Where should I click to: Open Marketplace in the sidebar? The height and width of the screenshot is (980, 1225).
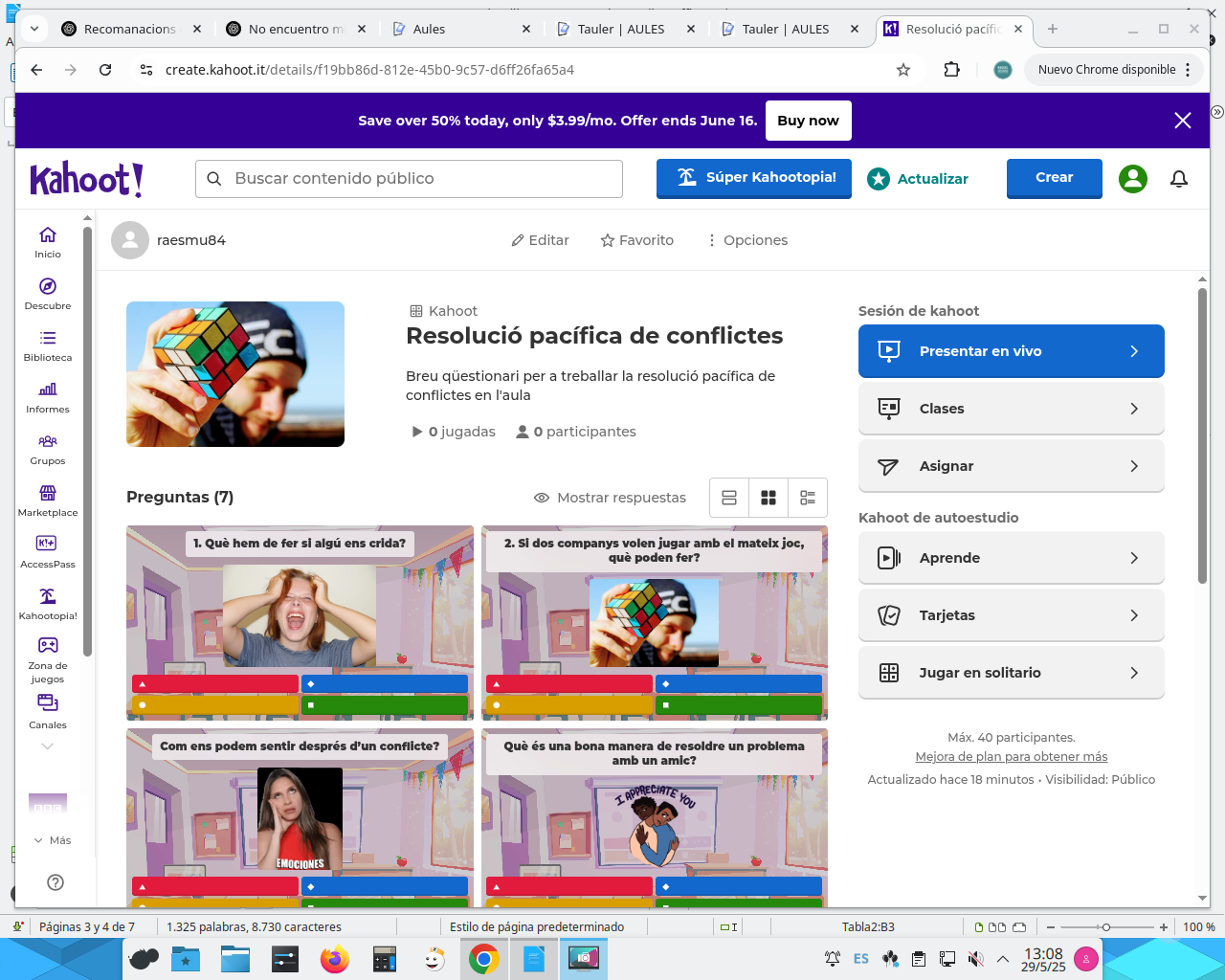pyautogui.click(x=48, y=501)
